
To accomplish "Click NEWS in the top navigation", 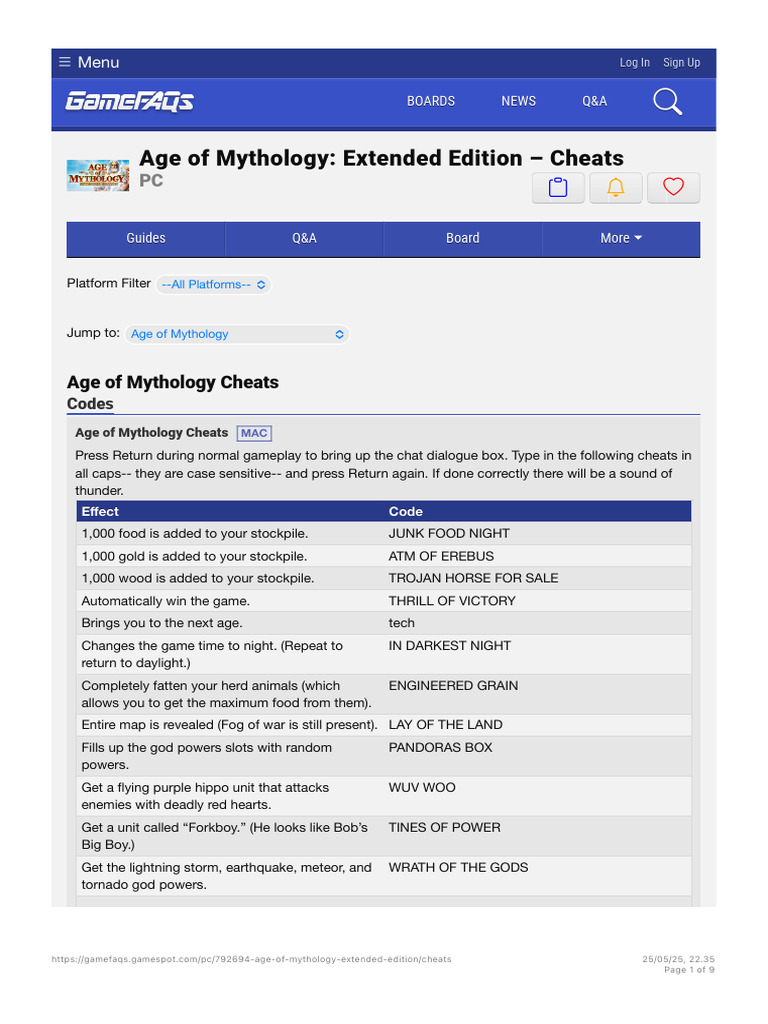I will (x=518, y=101).
